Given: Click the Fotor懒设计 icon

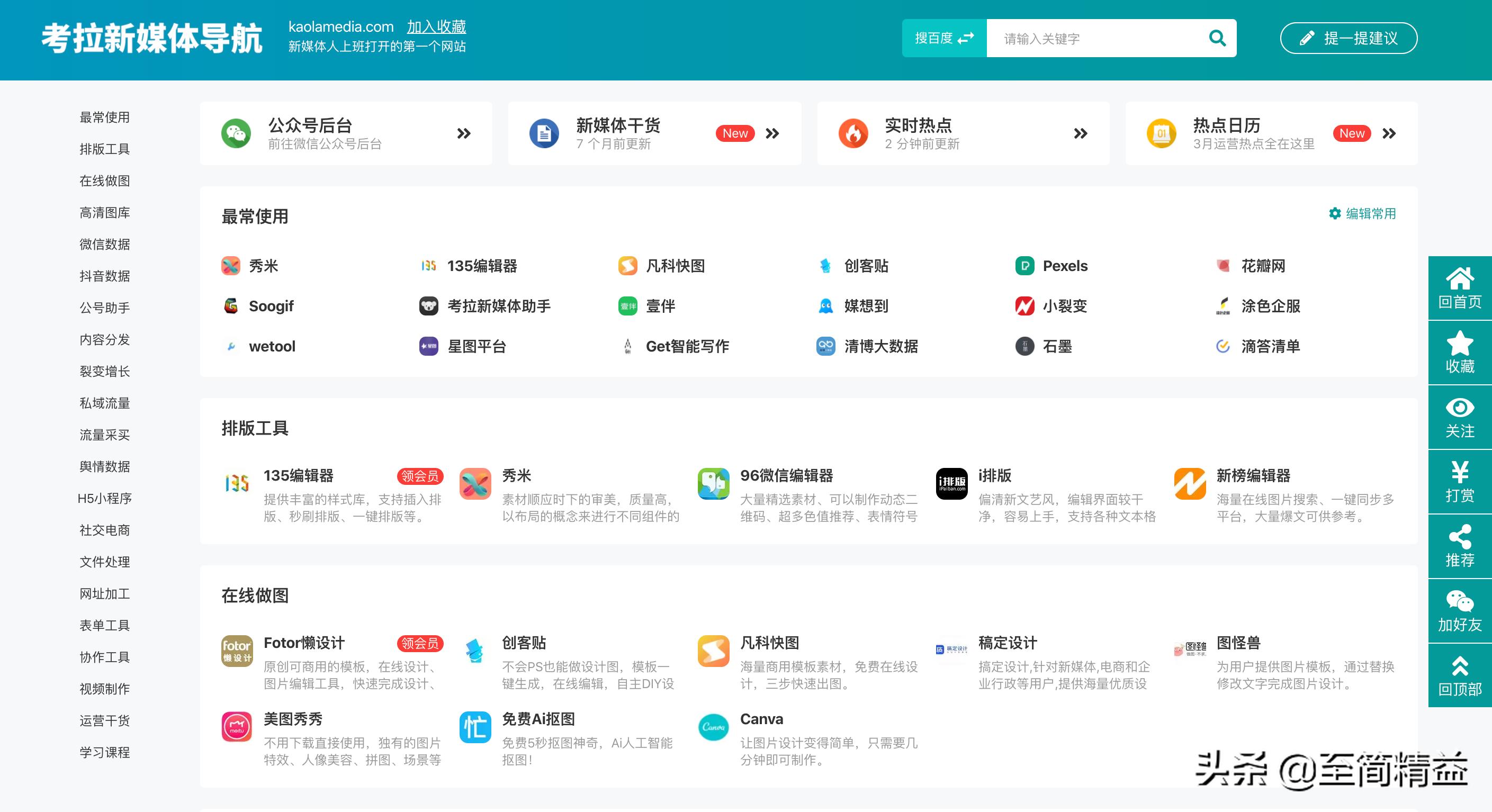Looking at the screenshot, I should coord(237,651).
